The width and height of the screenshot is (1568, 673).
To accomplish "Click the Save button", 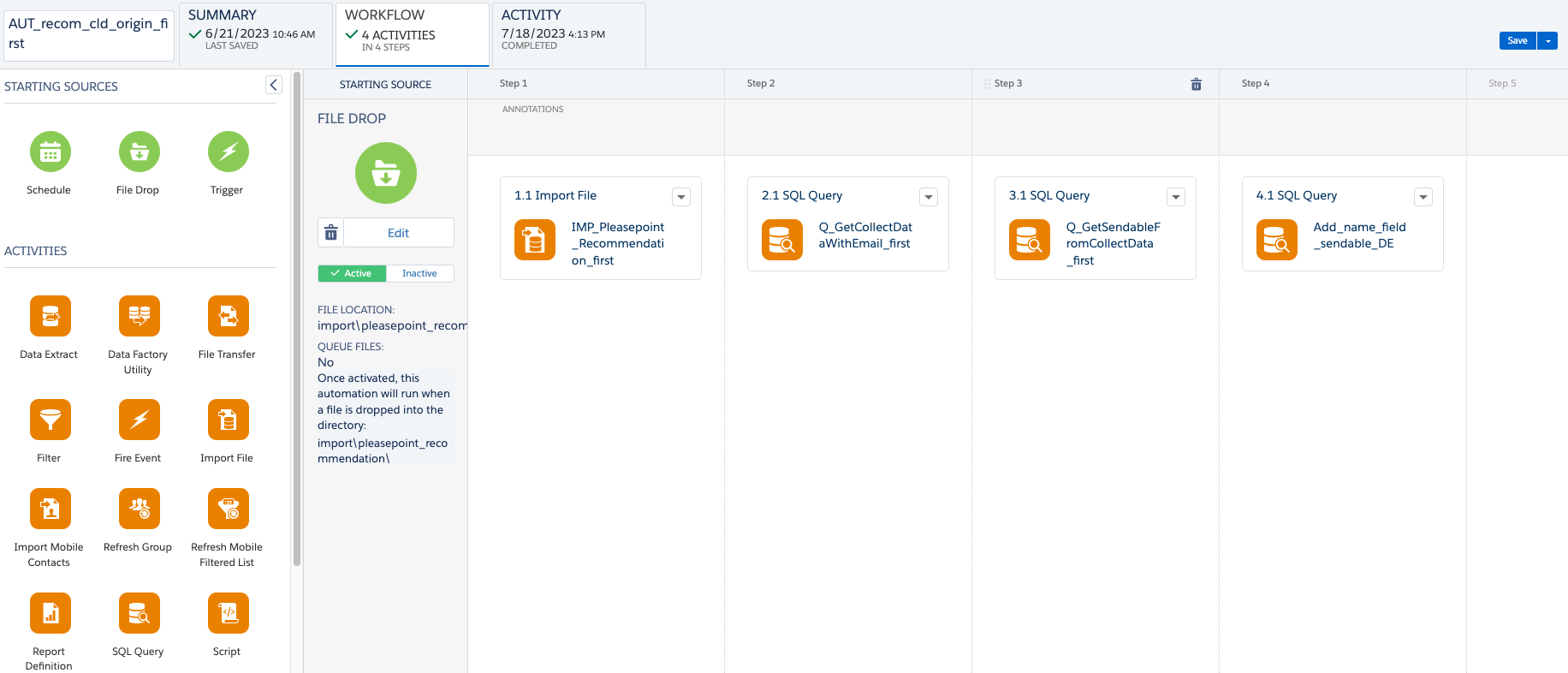I will point(1517,41).
